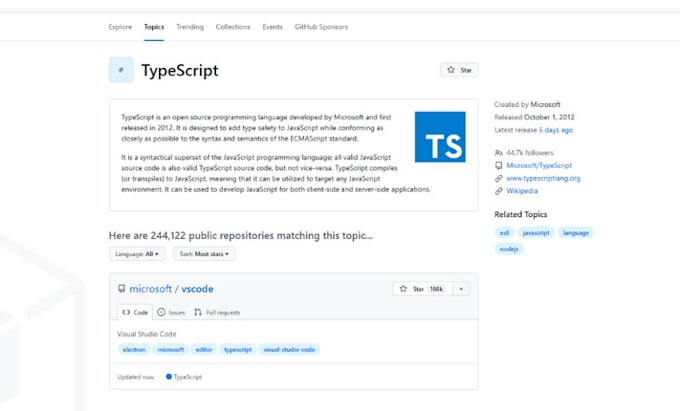Click the TS logo image
The width and height of the screenshot is (680, 411).
[440, 137]
